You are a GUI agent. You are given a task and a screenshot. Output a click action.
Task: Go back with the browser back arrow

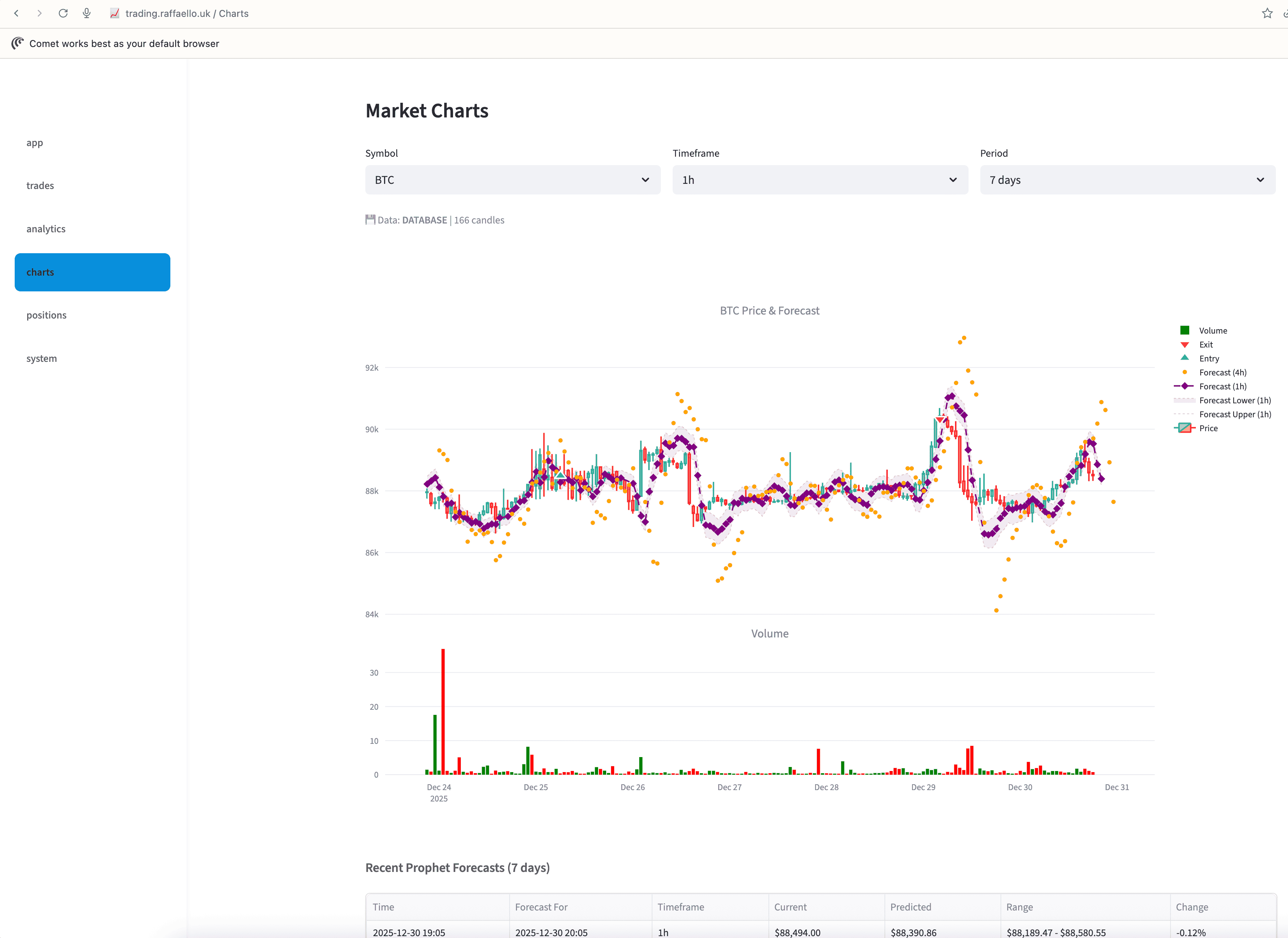pyautogui.click(x=17, y=13)
